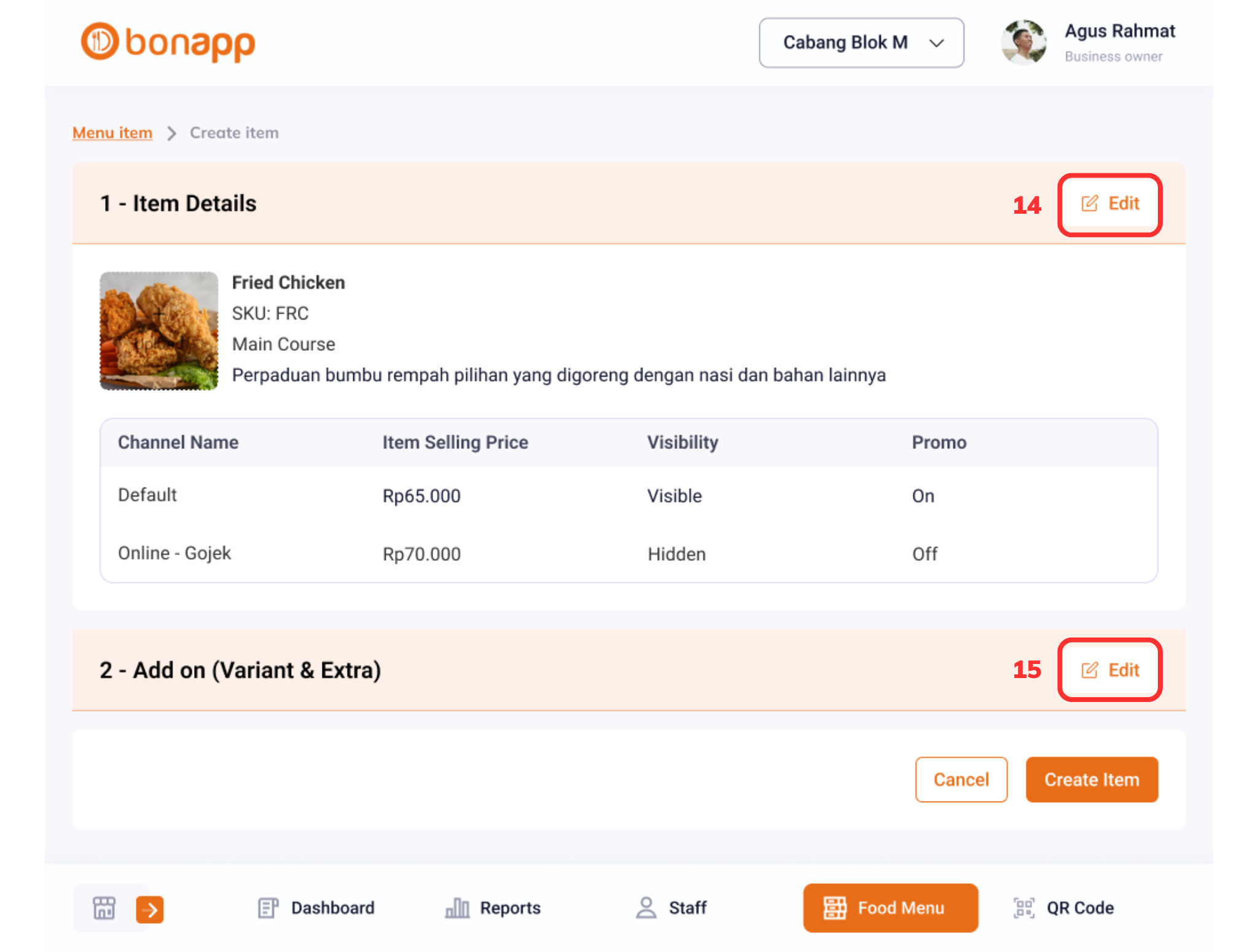Click the bonapp logo
Image resolution: width=1258 pixels, height=952 pixels.
[168, 42]
